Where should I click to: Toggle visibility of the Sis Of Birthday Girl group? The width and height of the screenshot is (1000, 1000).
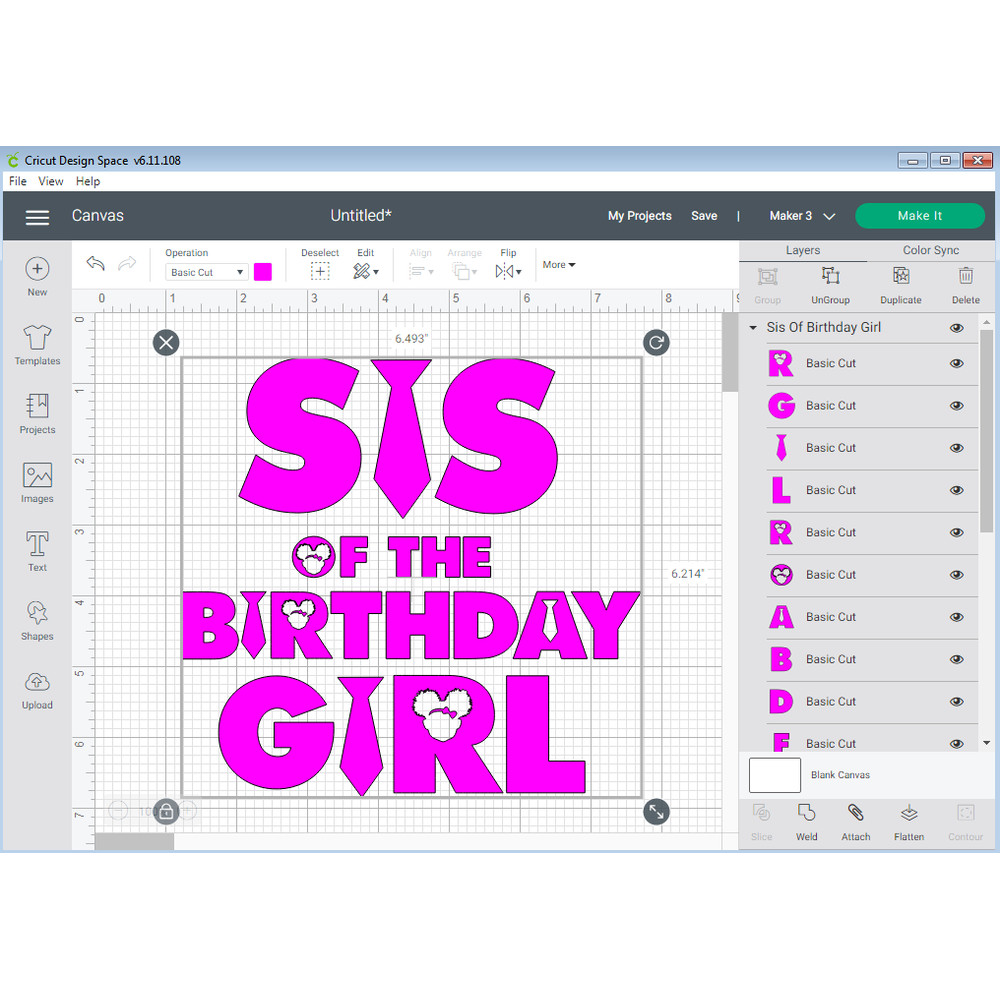pos(956,327)
